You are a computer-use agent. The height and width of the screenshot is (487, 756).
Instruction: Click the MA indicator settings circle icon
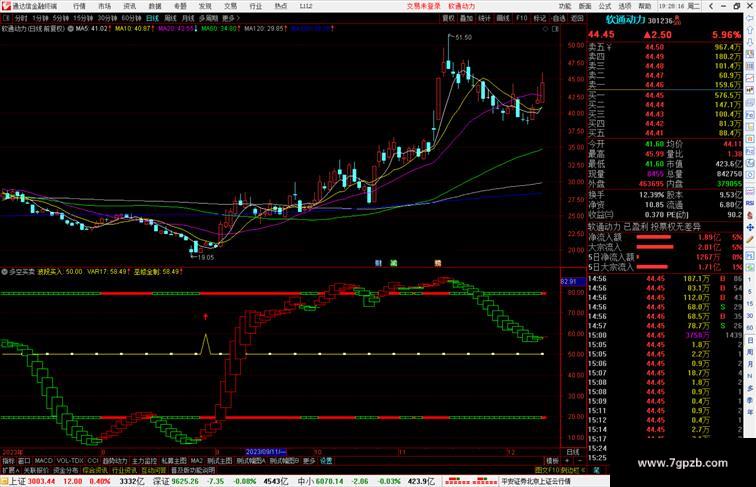(x=70, y=29)
